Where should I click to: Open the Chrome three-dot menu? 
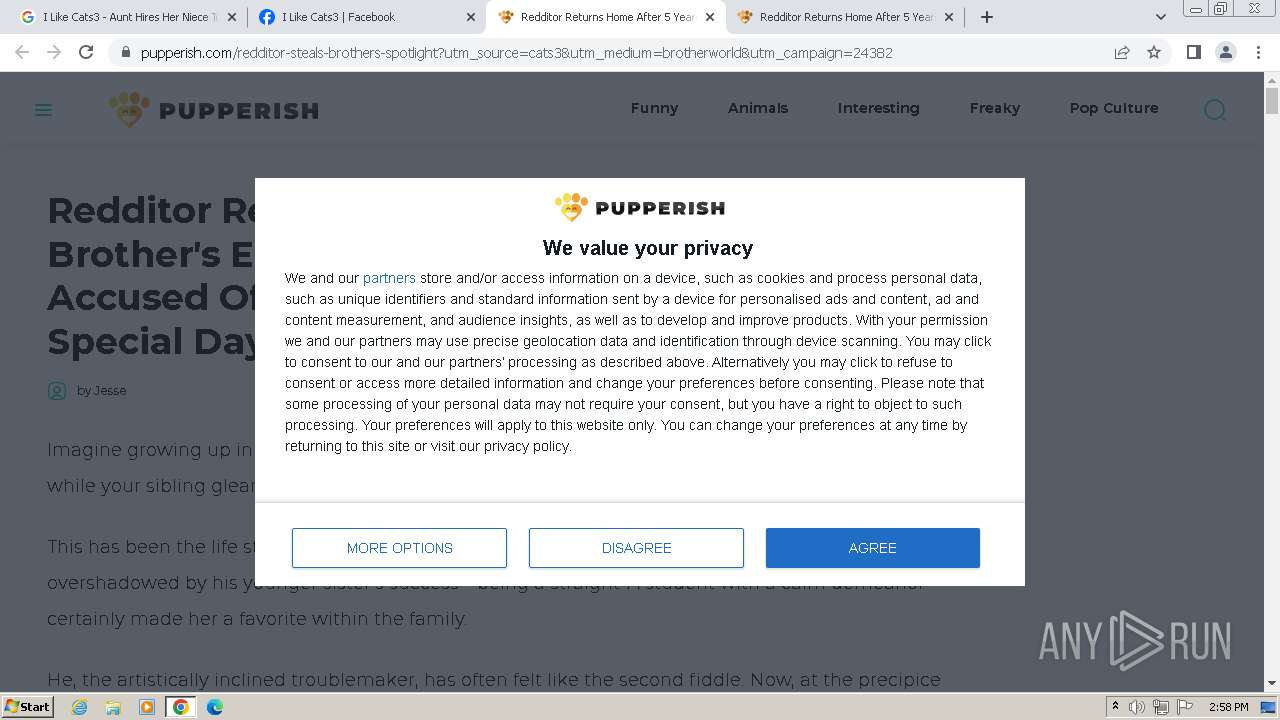pyautogui.click(x=1258, y=52)
